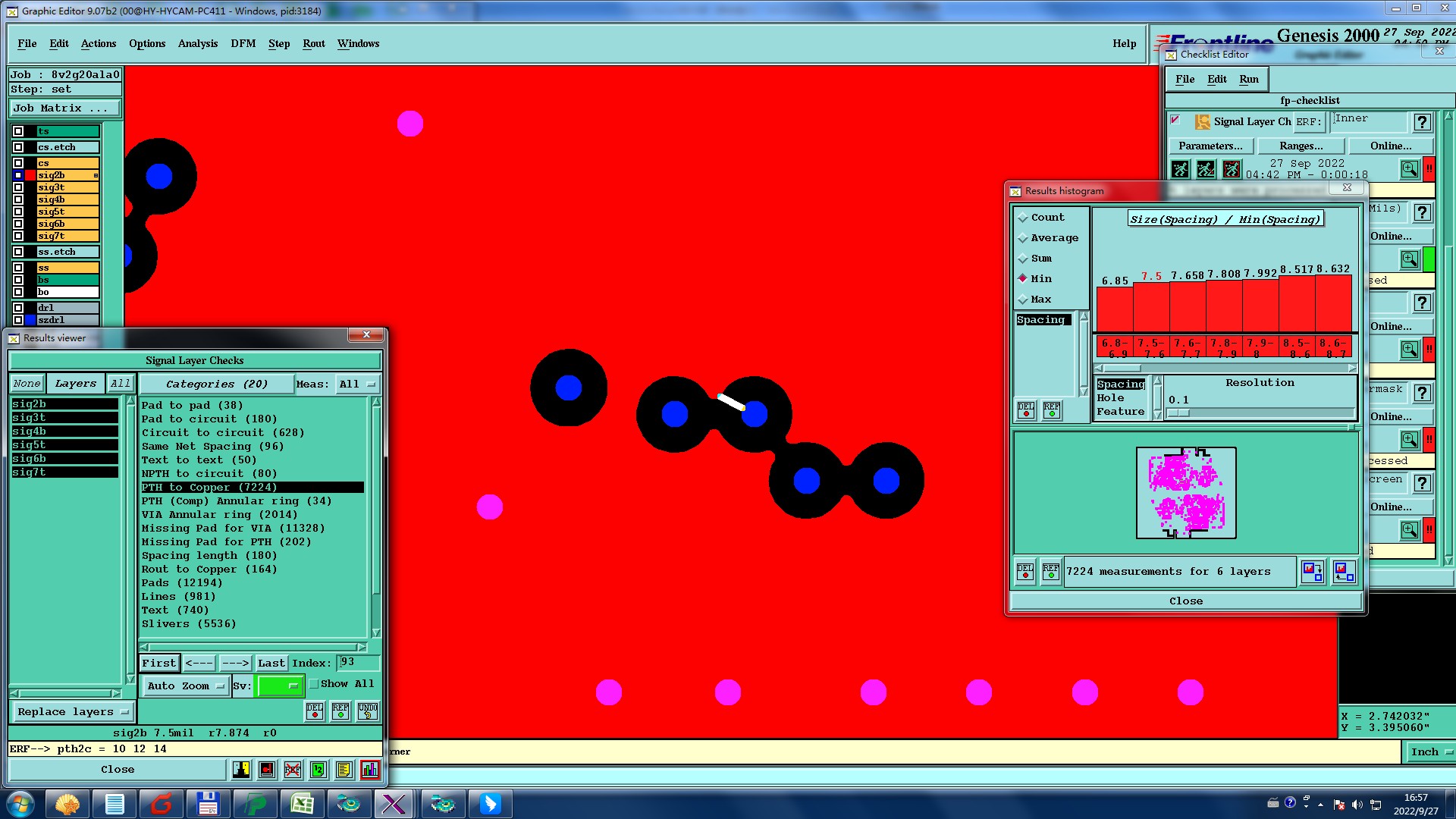Click magnifier results icon for Signal Layer check
The image size is (1456, 819).
coord(1410,169)
